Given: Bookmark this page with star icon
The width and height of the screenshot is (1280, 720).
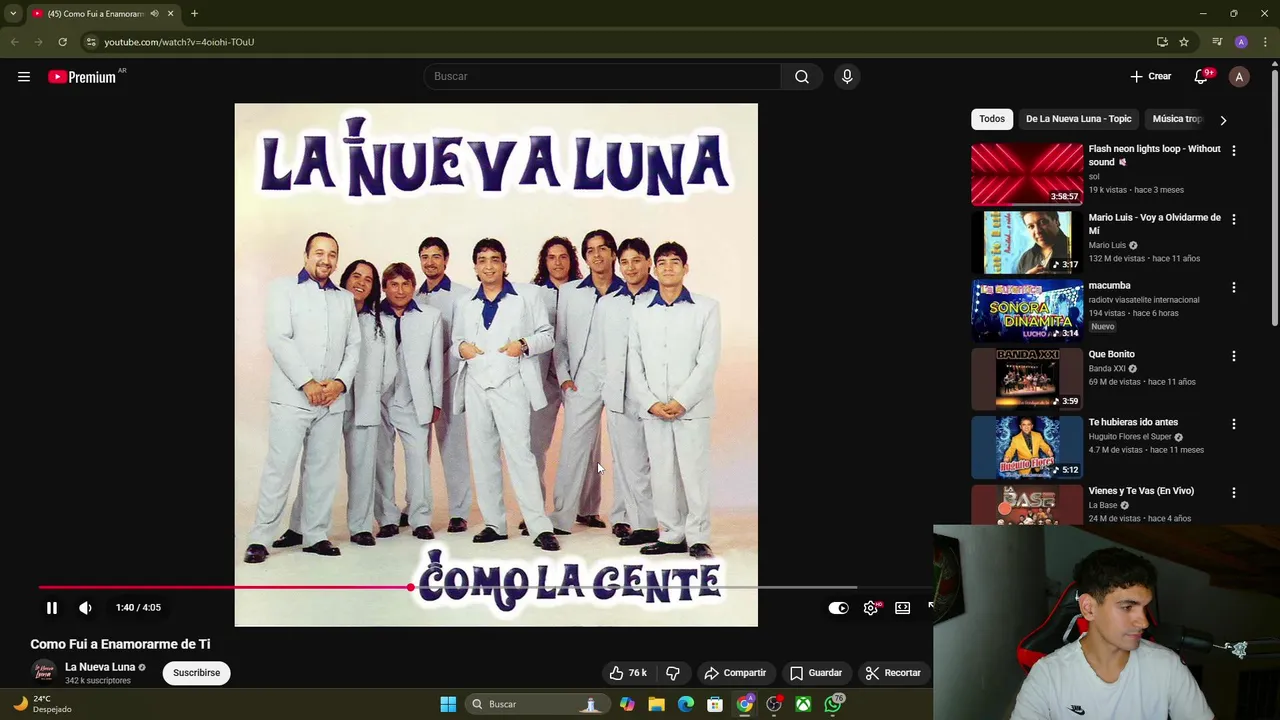Looking at the screenshot, I should pos(1184,42).
